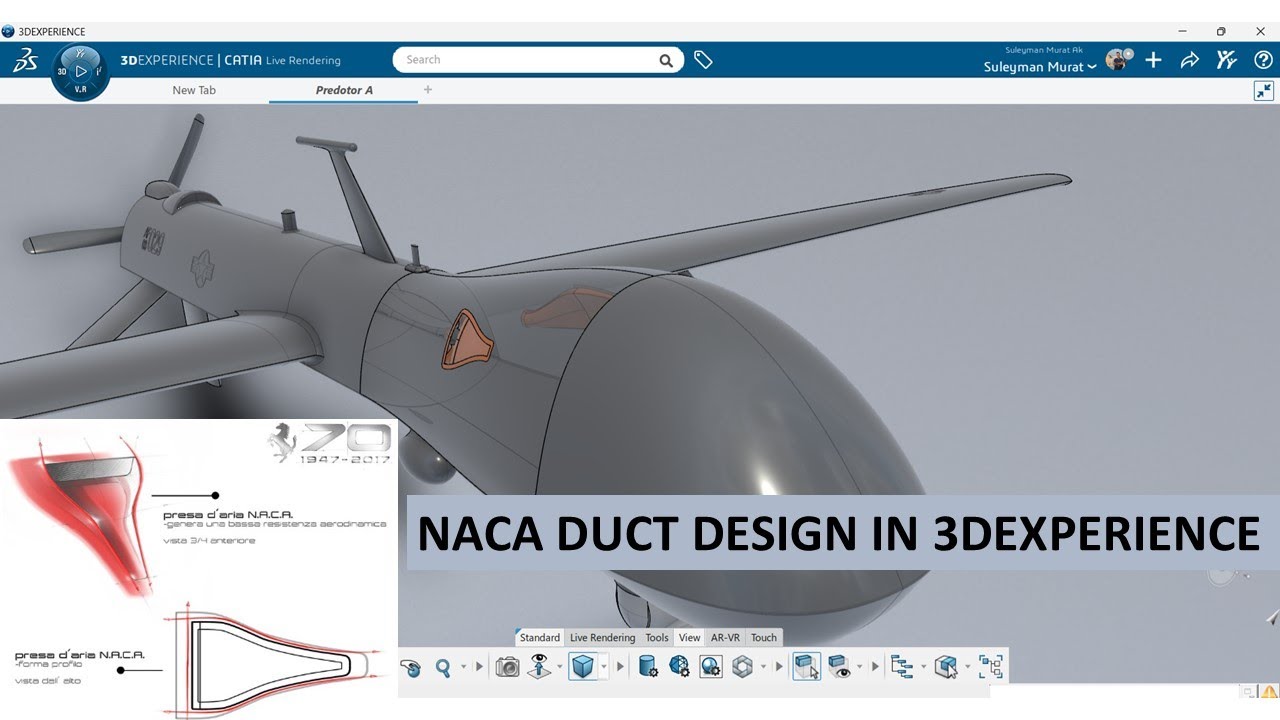Open the hide/show icon dropdown arrow

860,667
